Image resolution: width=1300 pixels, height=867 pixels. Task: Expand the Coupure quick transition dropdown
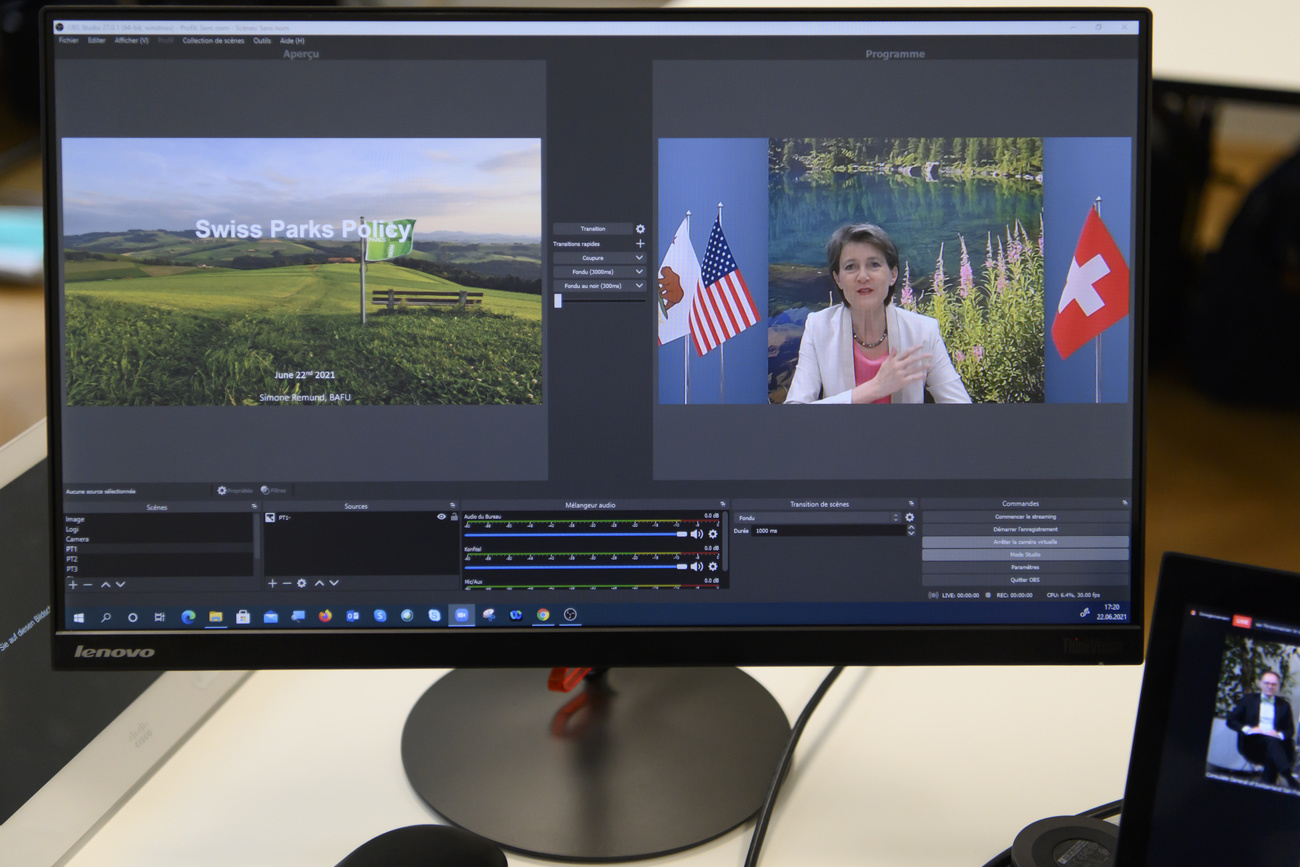pos(639,258)
